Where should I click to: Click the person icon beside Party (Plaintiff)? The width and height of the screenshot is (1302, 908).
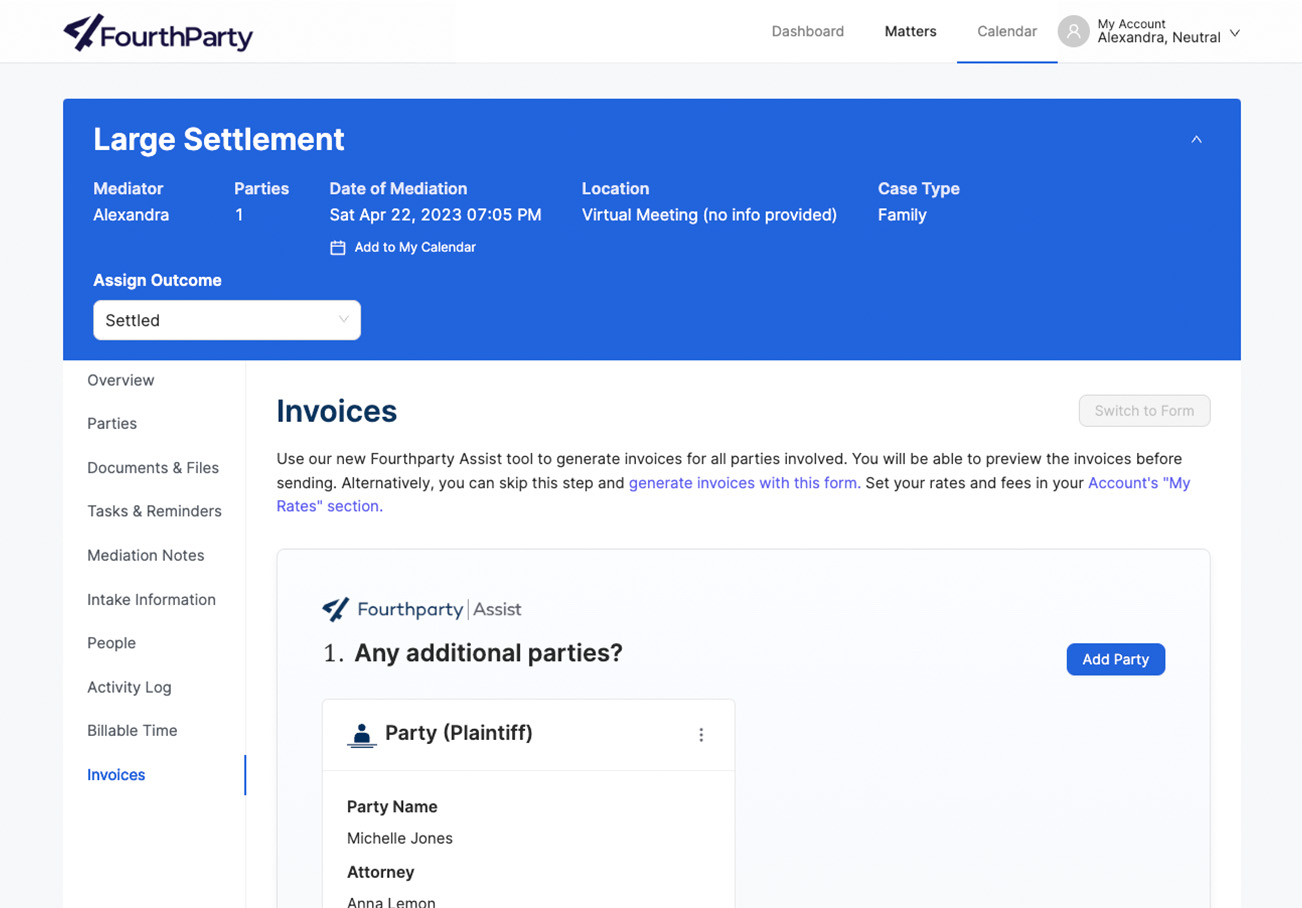pyautogui.click(x=363, y=733)
